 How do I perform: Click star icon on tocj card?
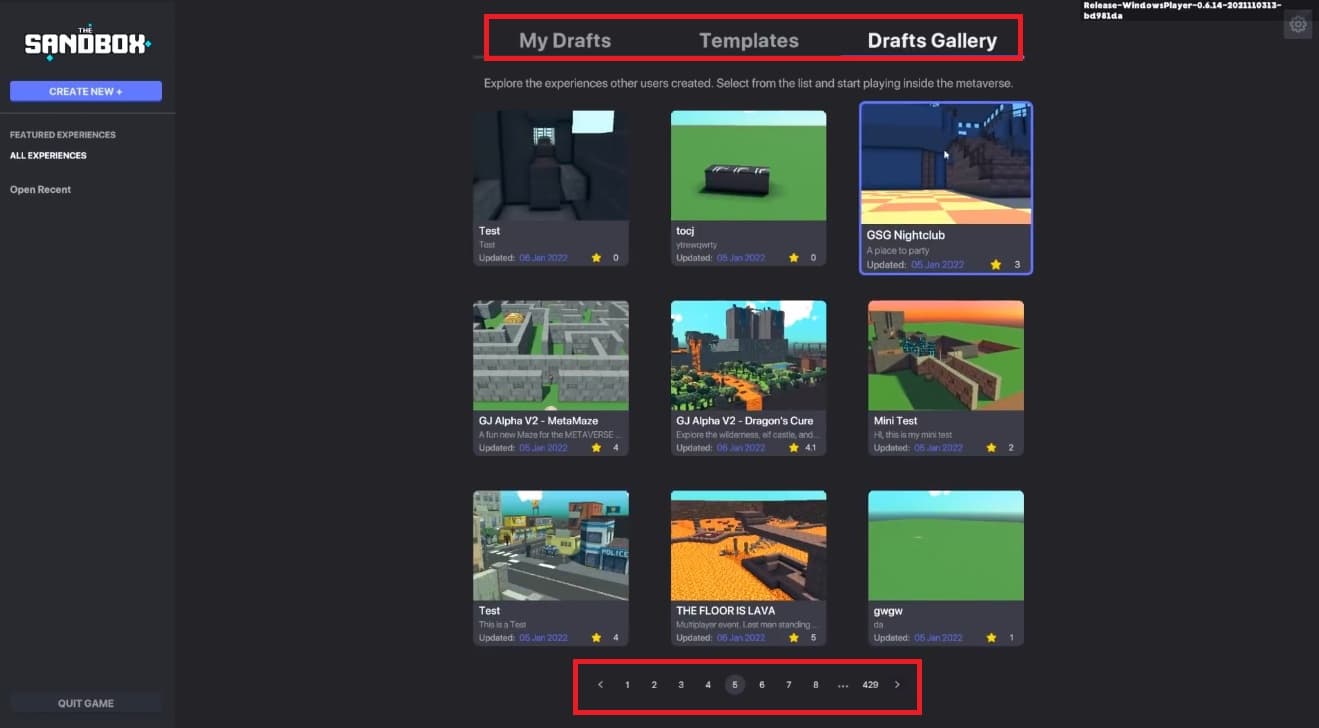click(796, 258)
